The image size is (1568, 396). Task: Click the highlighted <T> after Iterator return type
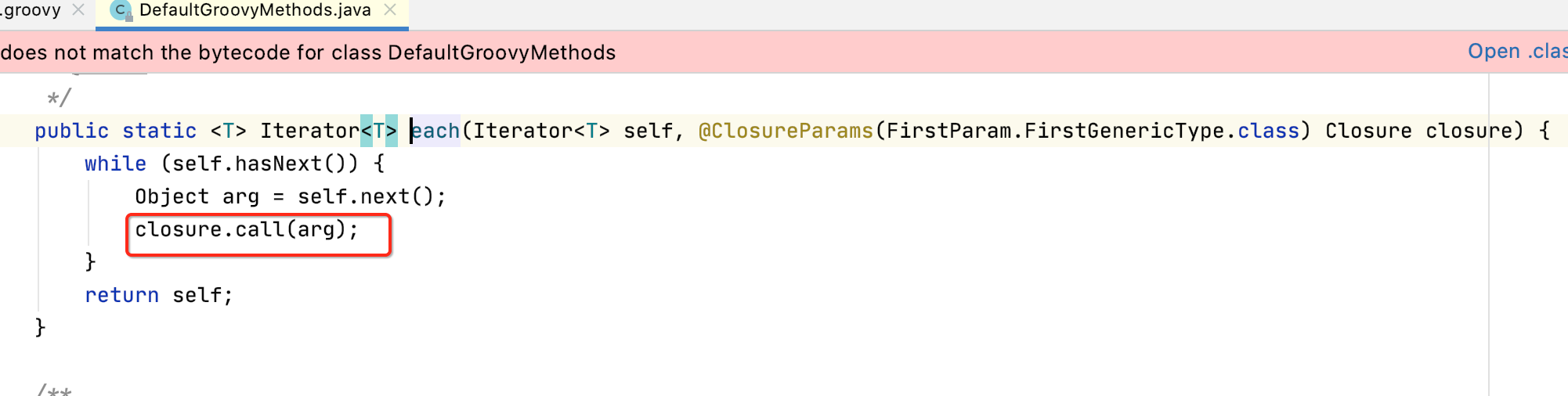379,131
